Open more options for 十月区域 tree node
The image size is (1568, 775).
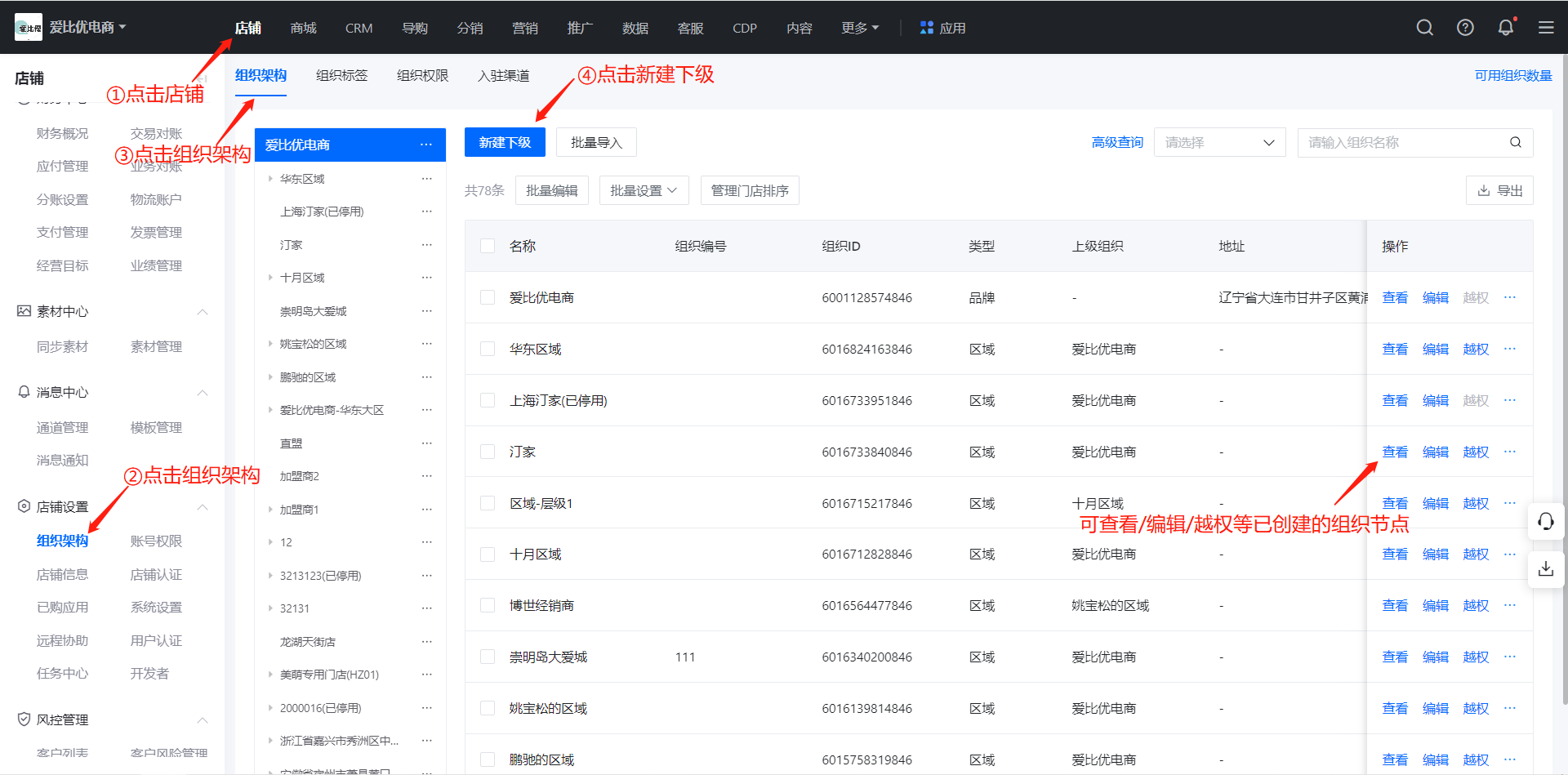pyautogui.click(x=426, y=278)
